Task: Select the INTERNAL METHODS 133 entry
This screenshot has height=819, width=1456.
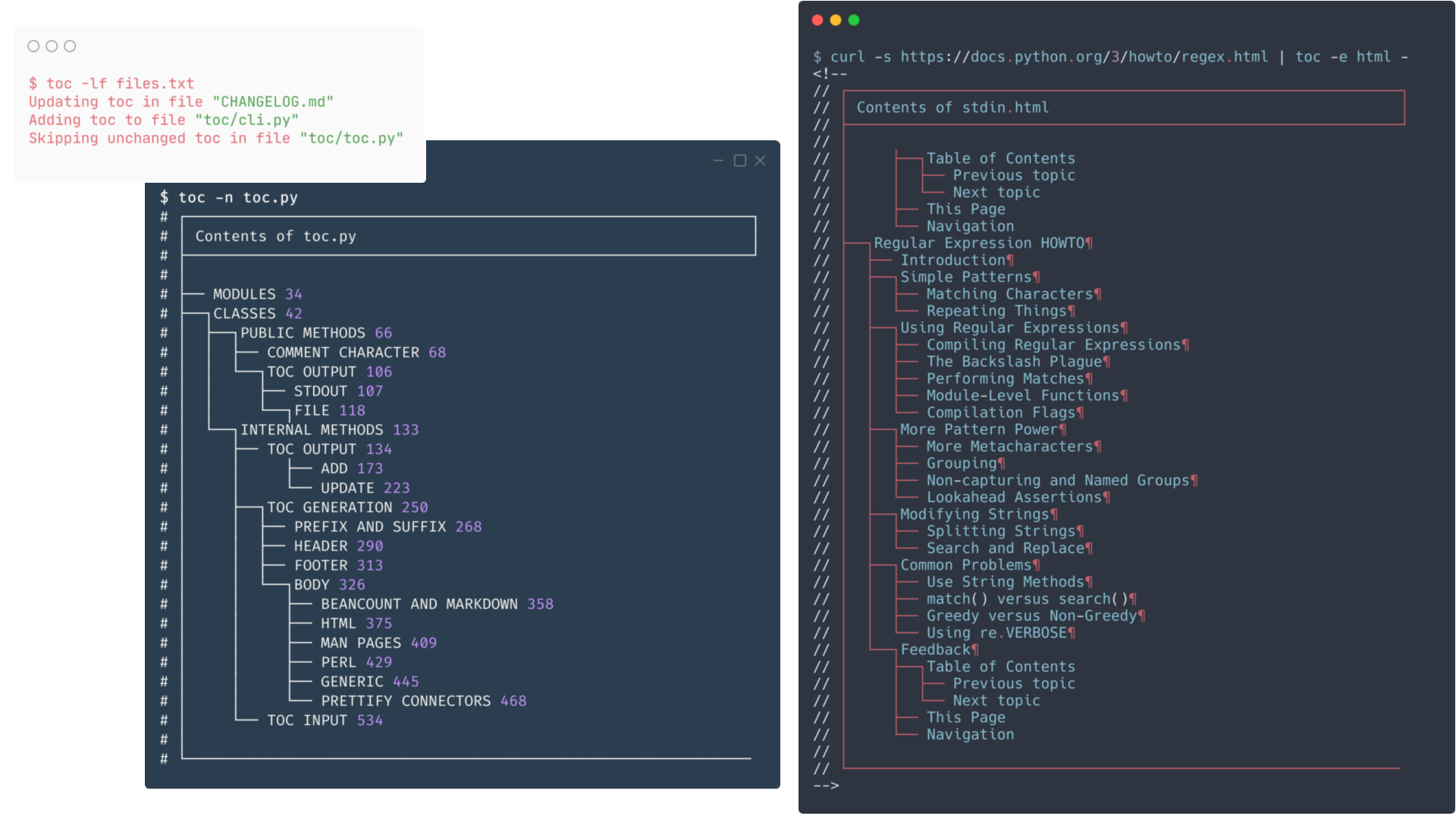Action: [x=330, y=430]
